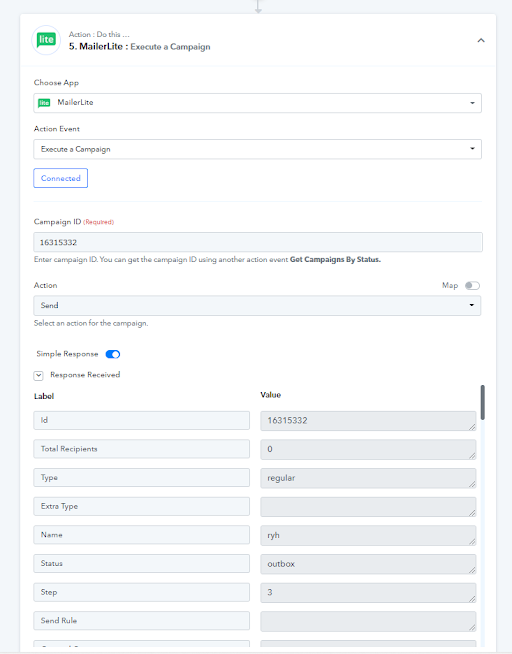
Task: Click the resize grip on Type value box
Action: click(x=472, y=484)
